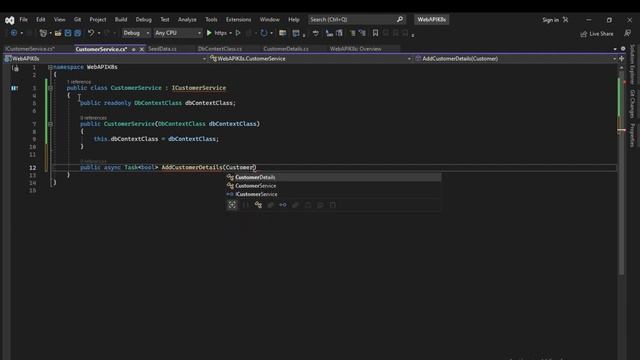Collapse the CustomerService constructor block
Viewport: 640px width, 360px height.
point(50,124)
